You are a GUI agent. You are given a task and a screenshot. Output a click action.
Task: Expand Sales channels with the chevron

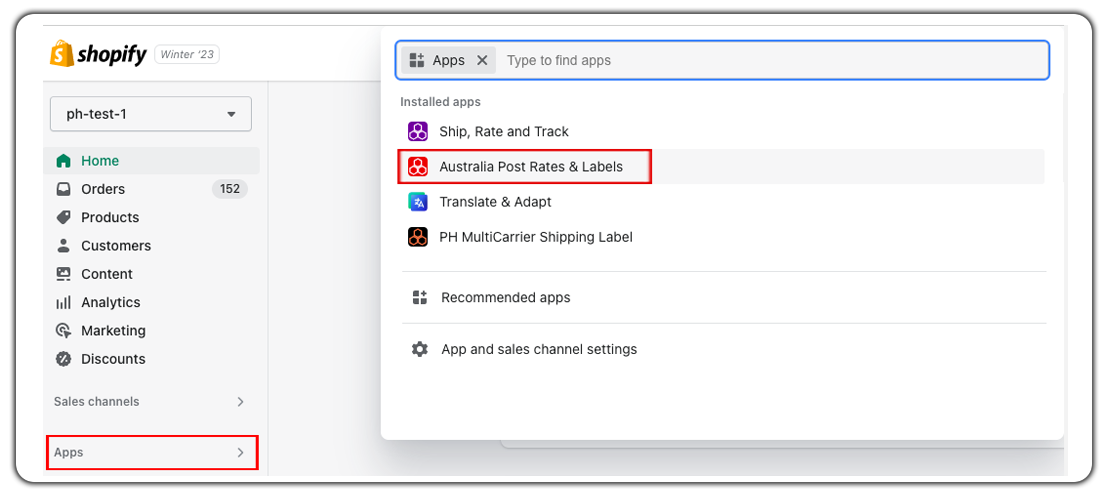241,401
